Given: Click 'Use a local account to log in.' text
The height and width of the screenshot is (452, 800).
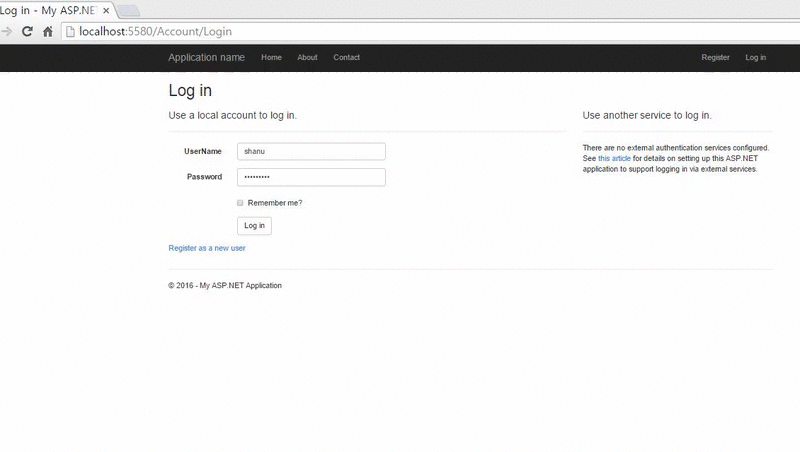Looking at the screenshot, I should pos(233,116).
